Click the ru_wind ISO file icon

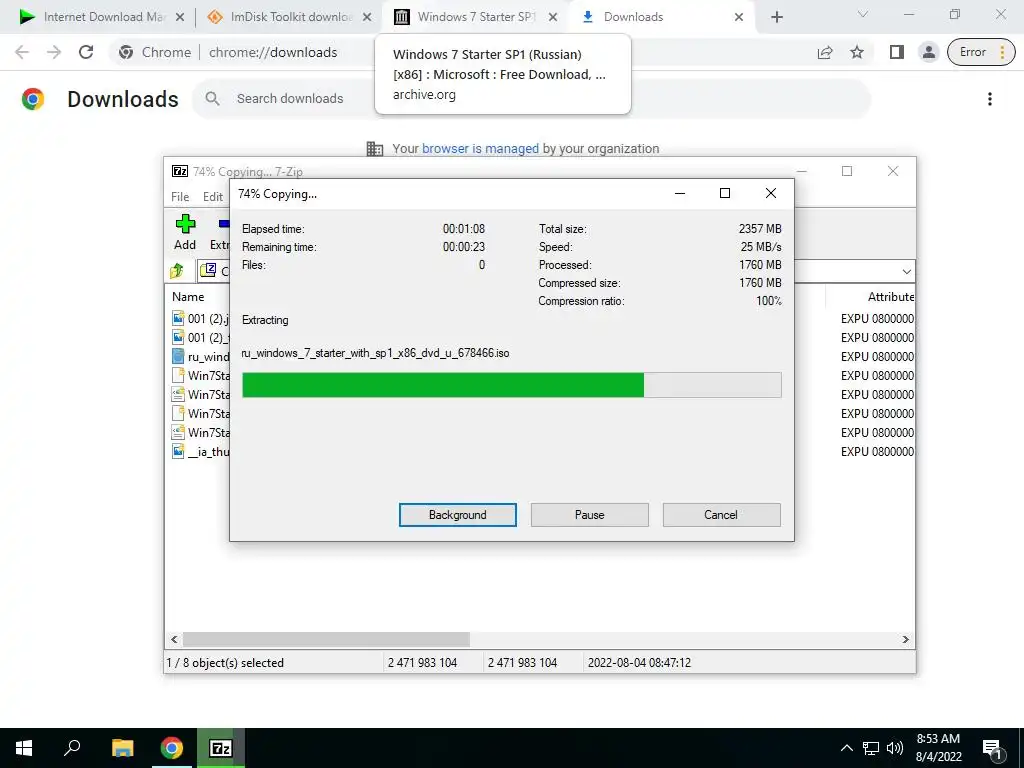pyautogui.click(x=178, y=356)
